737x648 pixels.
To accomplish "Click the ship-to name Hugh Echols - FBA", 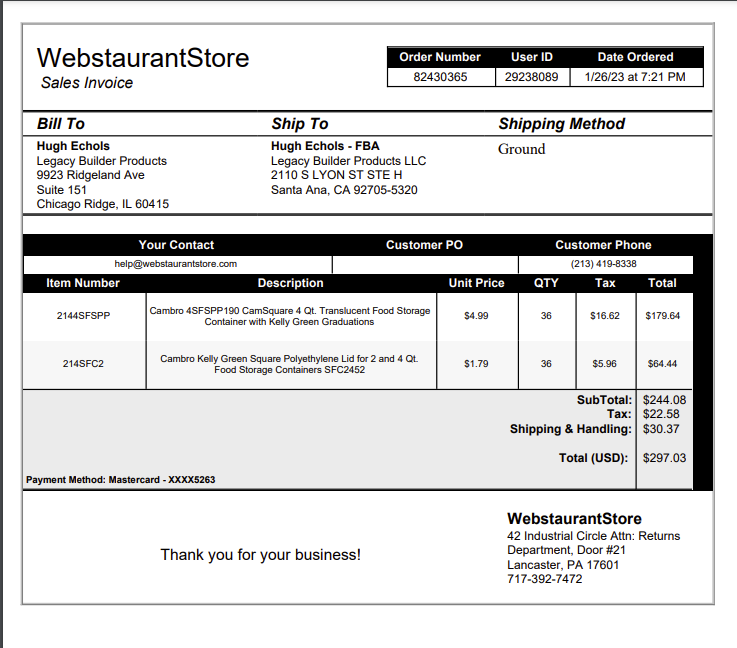I will tap(325, 146).
